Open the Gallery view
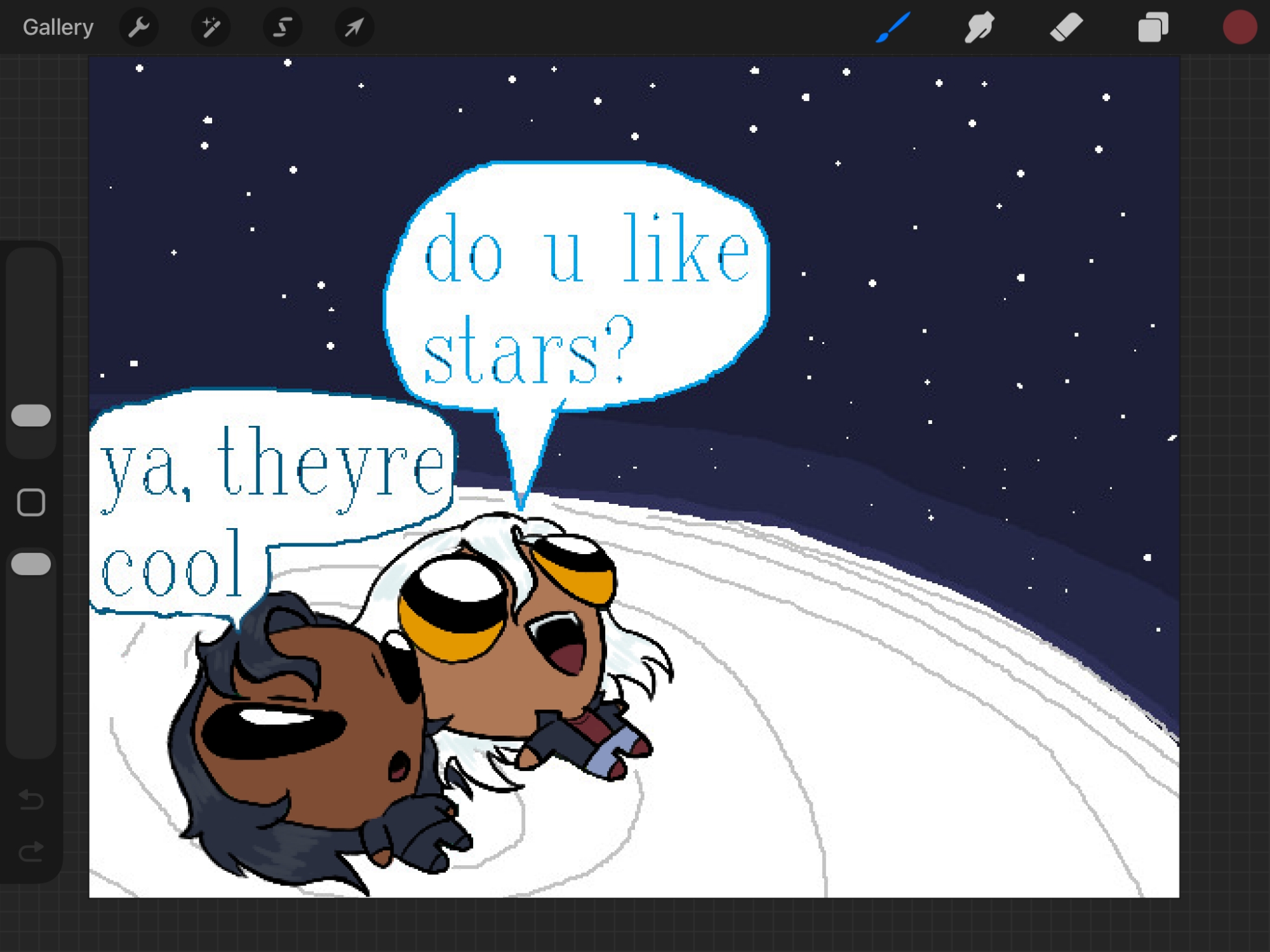 (x=58, y=27)
